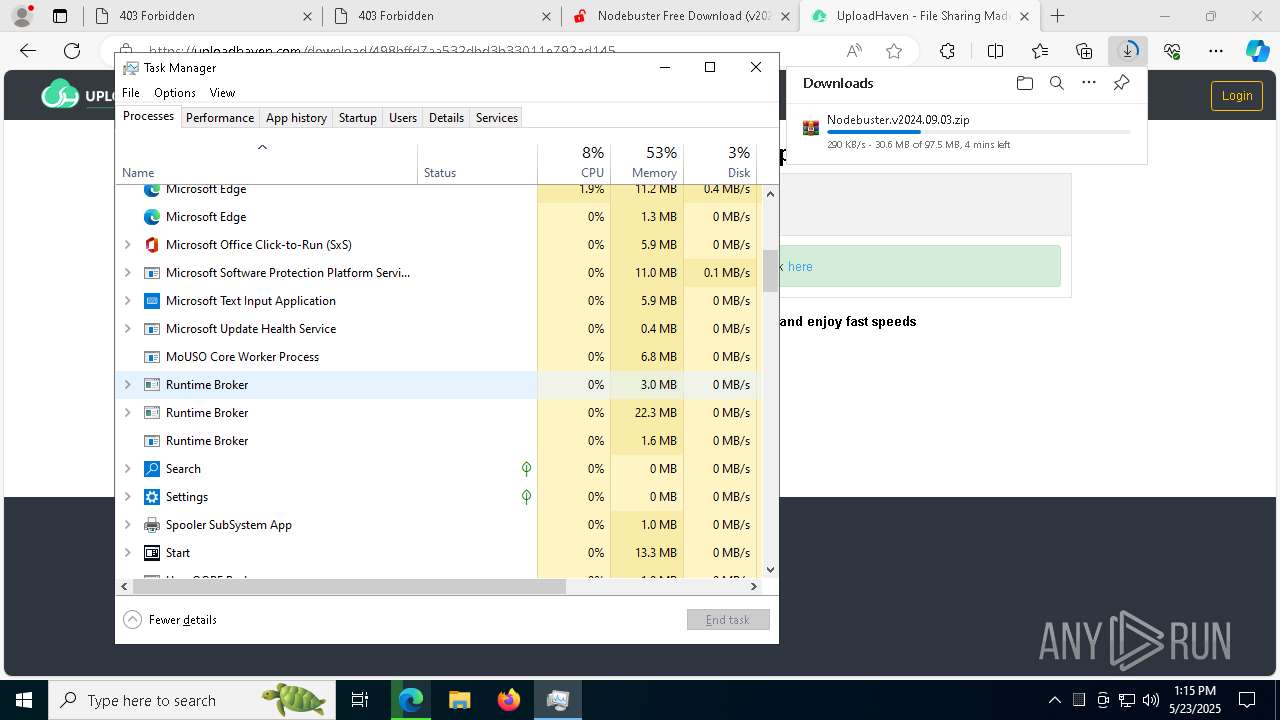Image resolution: width=1280 pixels, height=720 pixels.
Task: Open Task View from taskbar
Action: click(360, 700)
